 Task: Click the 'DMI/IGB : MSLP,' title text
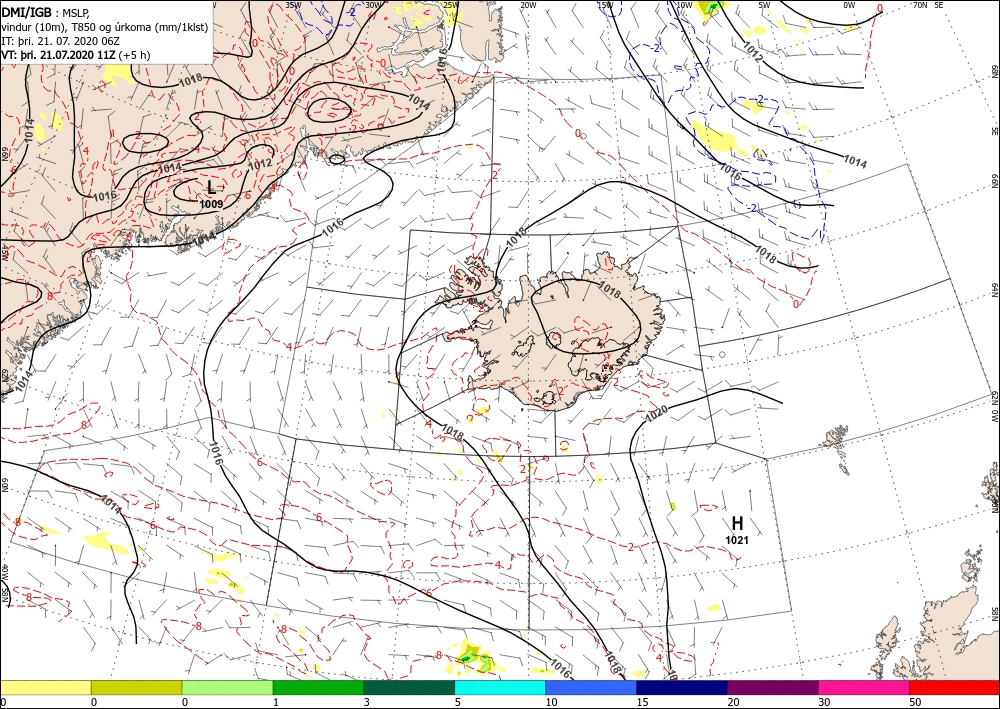click(x=45, y=12)
